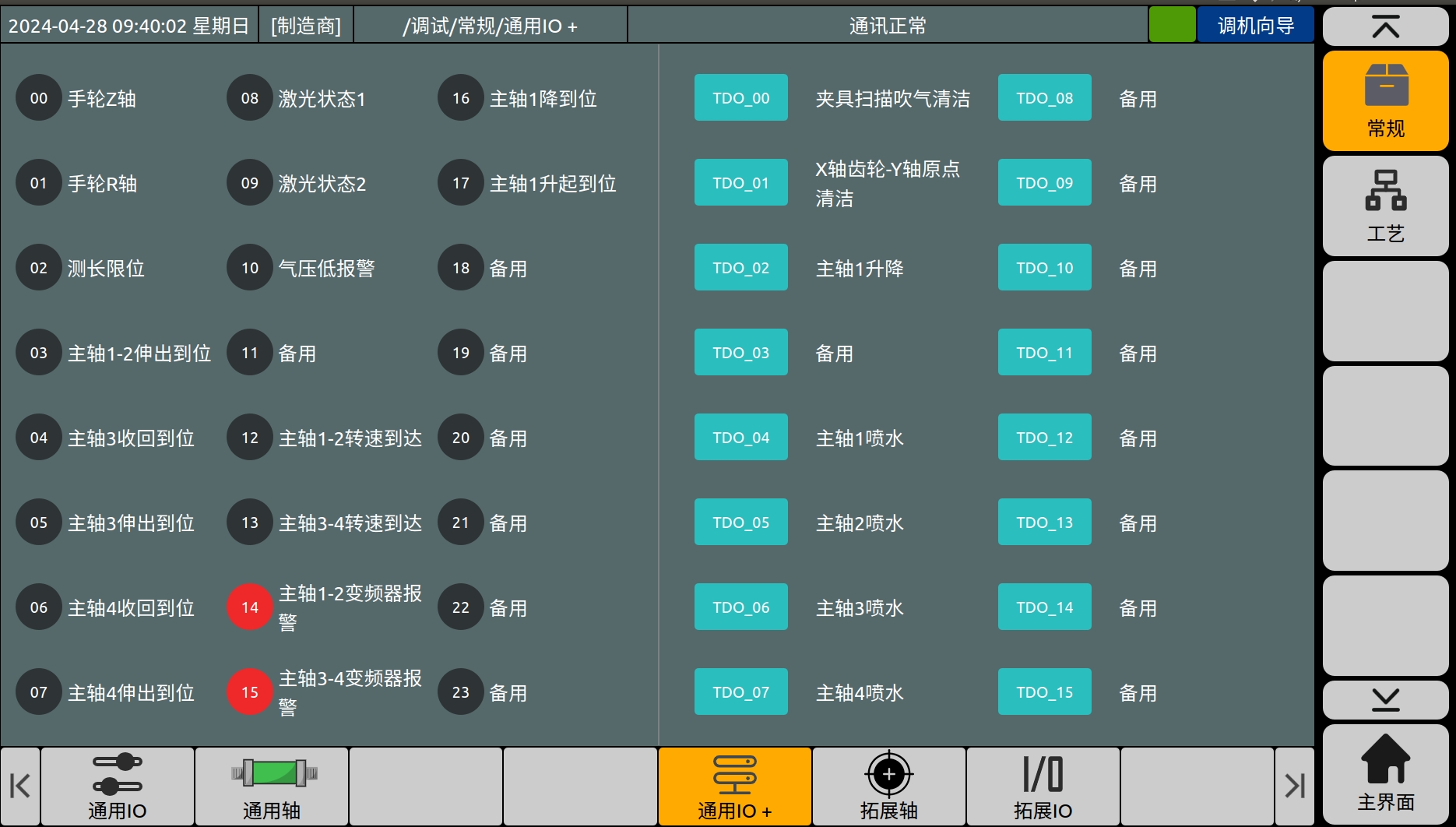The image size is (1456, 827).
Task: Go to 主界面 home screen
Action: tap(1385, 774)
